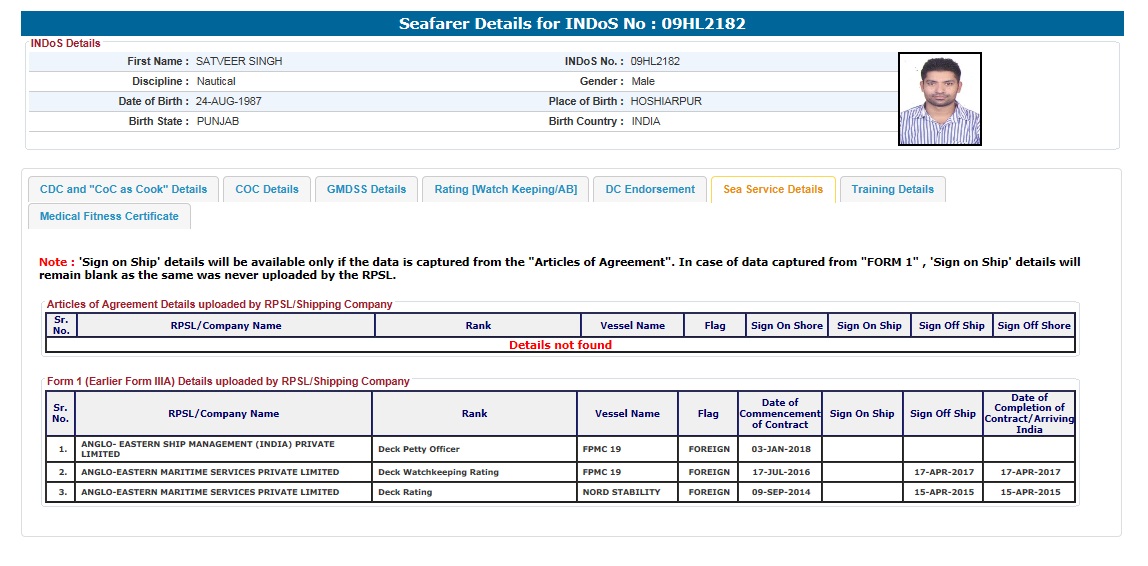
Task: Click the RPSL/Company Name header in Articles table
Action: (226, 325)
